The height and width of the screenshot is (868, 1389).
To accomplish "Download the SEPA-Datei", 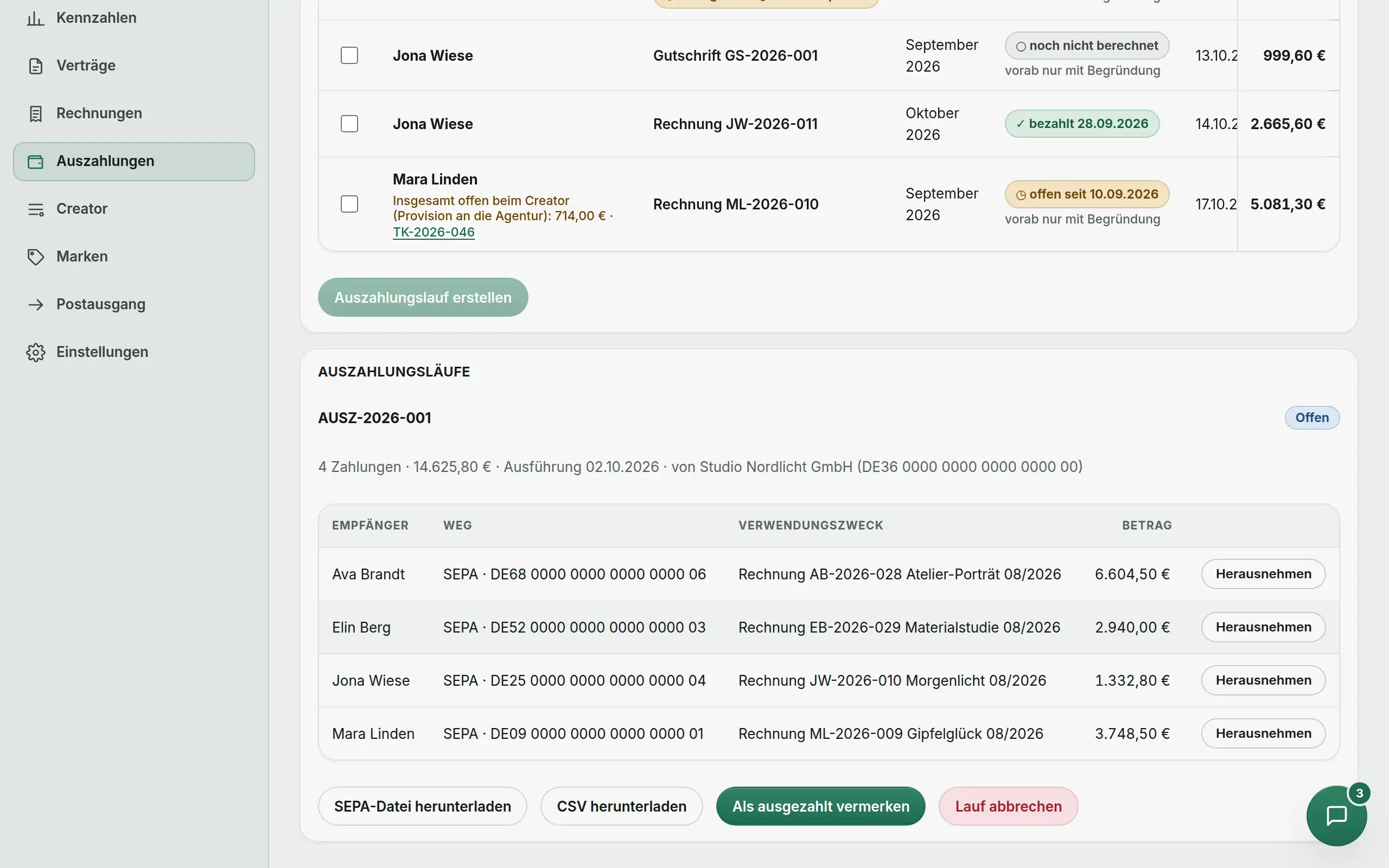I will [x=423, y=806].
